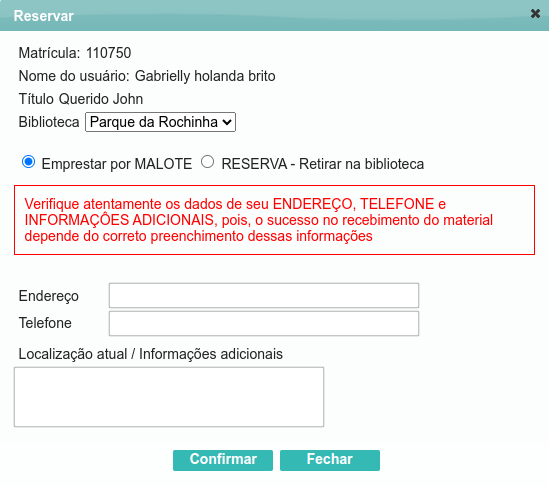The height and width of the screenshot is (486, 549).
Task: Close the Reservar dialog with the X icon
Action: tap(535, 14)
